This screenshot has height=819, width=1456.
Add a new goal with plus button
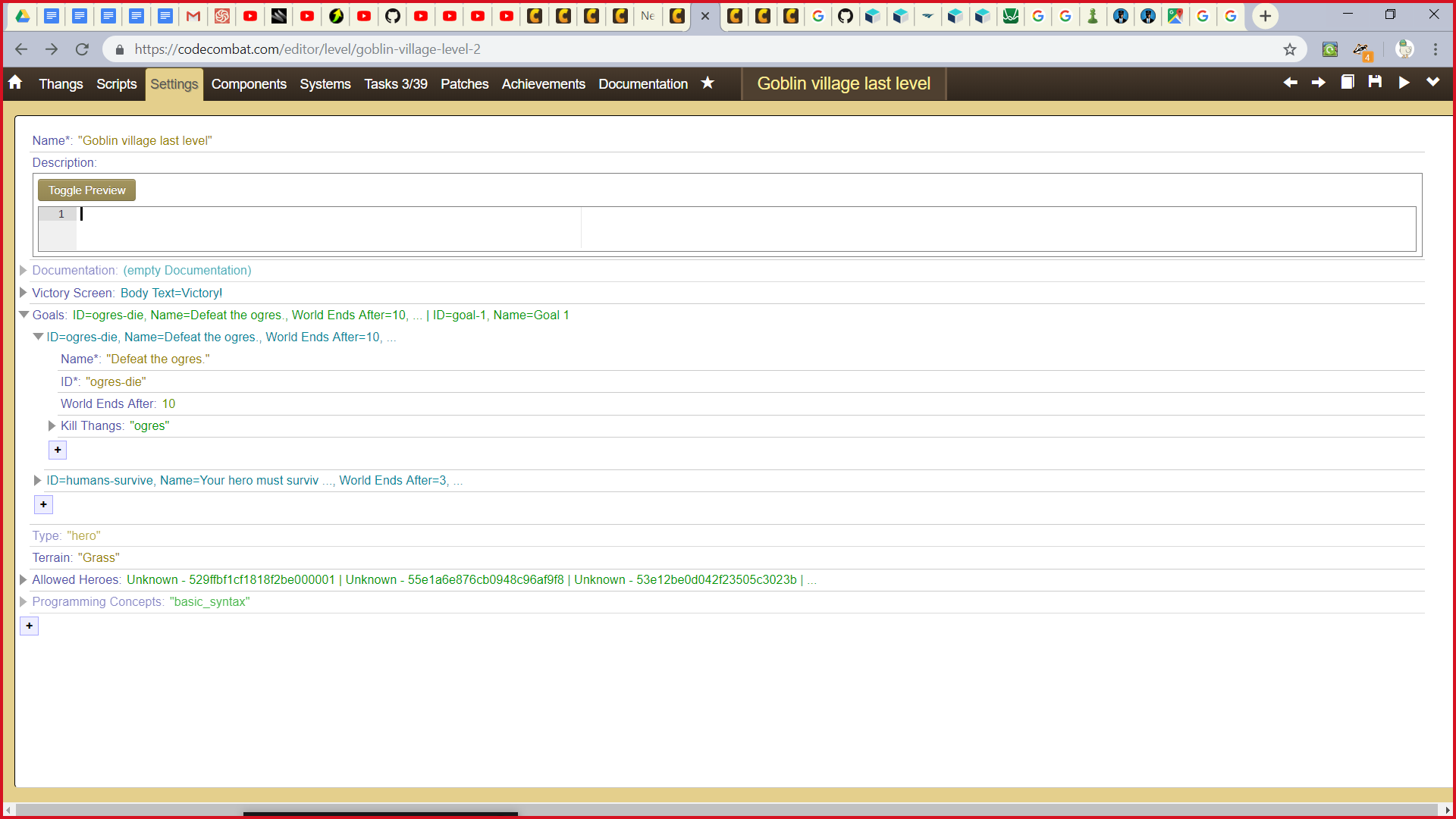pyautogui.click(x=44, y=505)
